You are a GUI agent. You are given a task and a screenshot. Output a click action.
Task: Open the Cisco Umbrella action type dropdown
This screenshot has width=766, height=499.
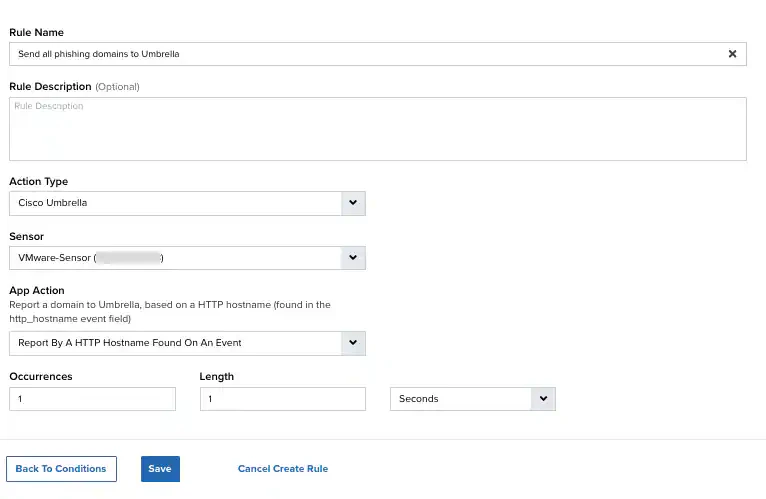click(187, 203)
